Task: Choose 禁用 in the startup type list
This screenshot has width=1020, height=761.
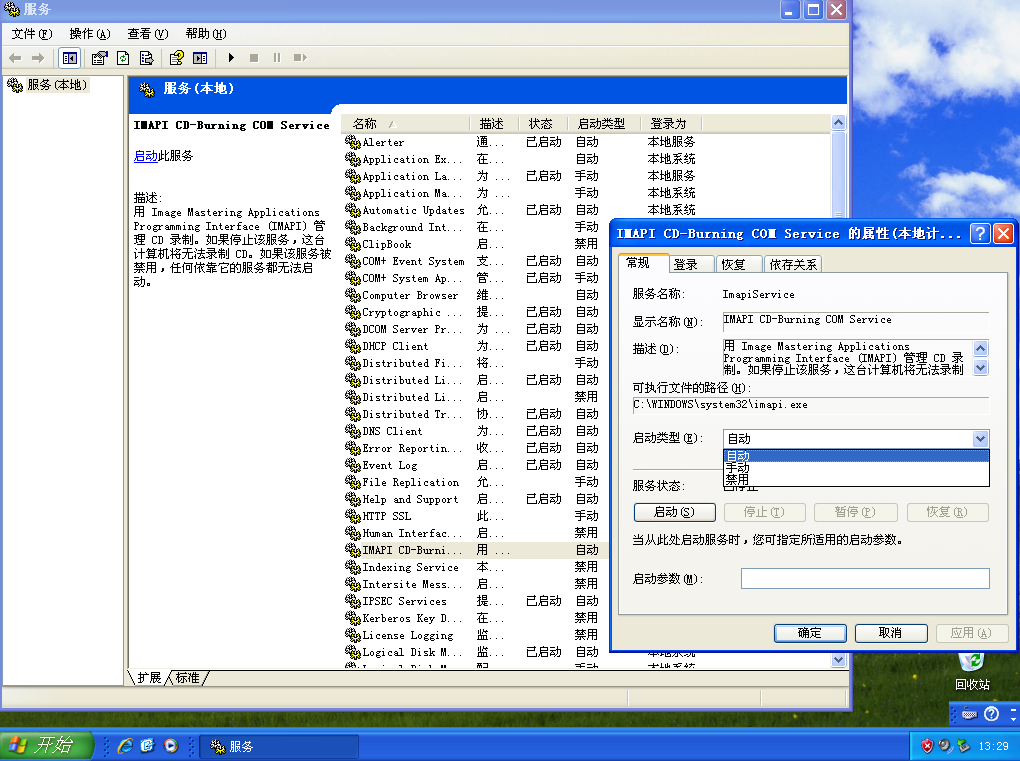Action: coord(856,479)
